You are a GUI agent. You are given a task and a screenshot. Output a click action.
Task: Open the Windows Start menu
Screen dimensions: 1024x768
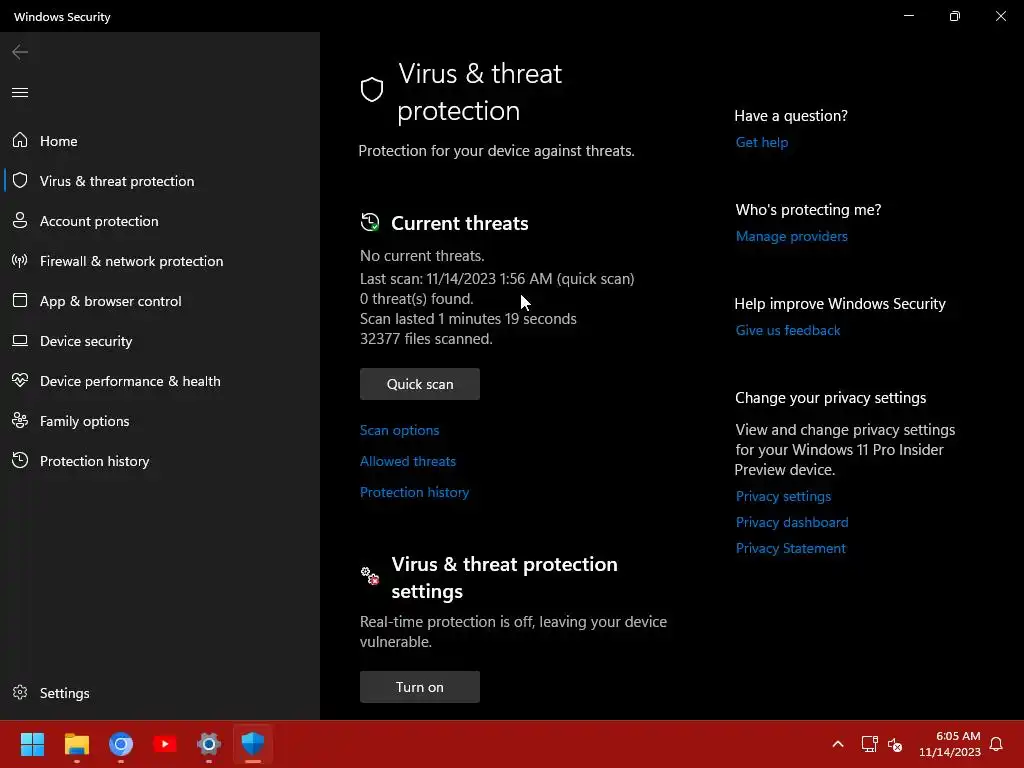pos(32,744)
